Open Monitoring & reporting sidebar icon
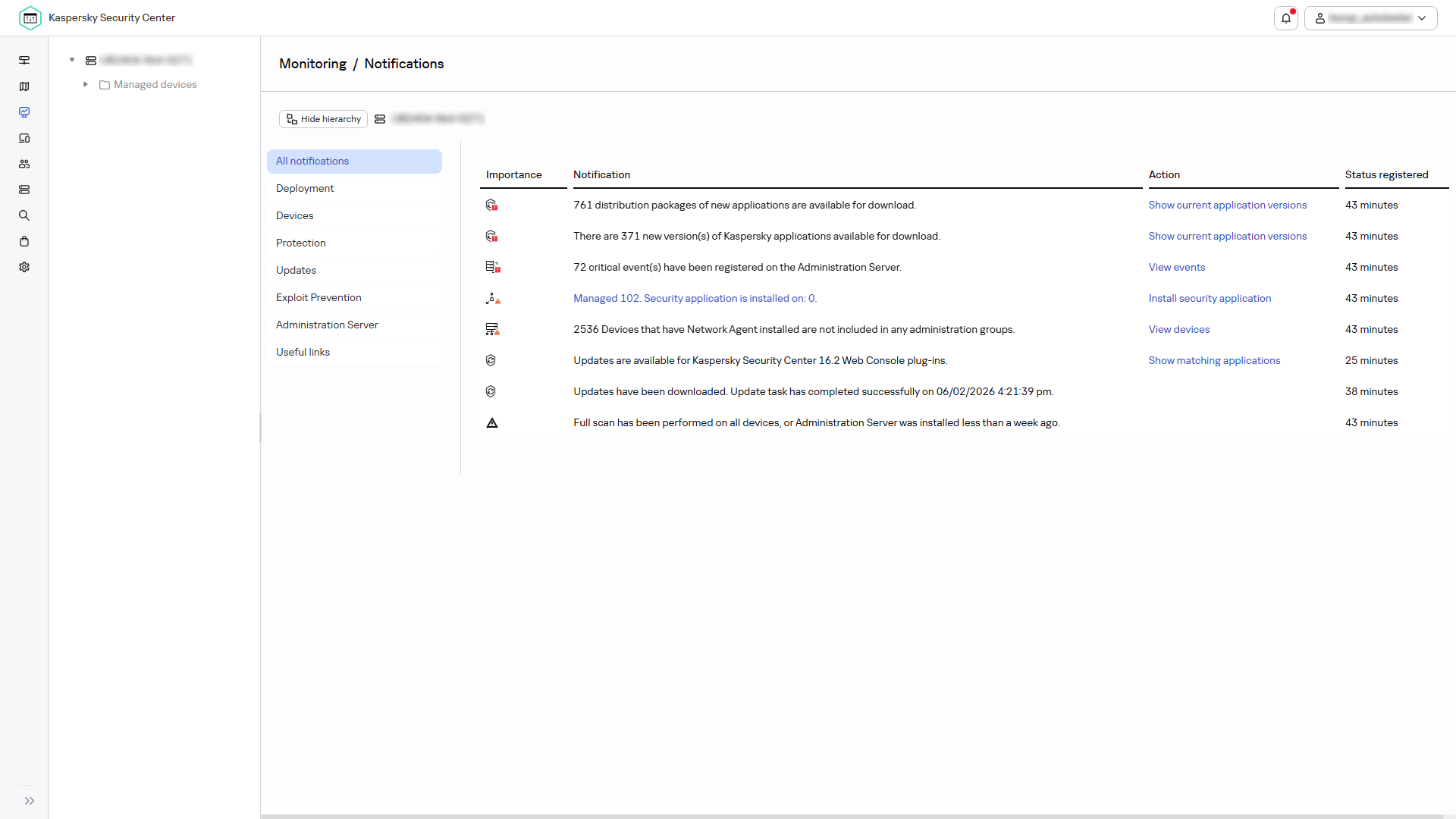The height and width of the screenshot is (819, 1456). point(24,112)
